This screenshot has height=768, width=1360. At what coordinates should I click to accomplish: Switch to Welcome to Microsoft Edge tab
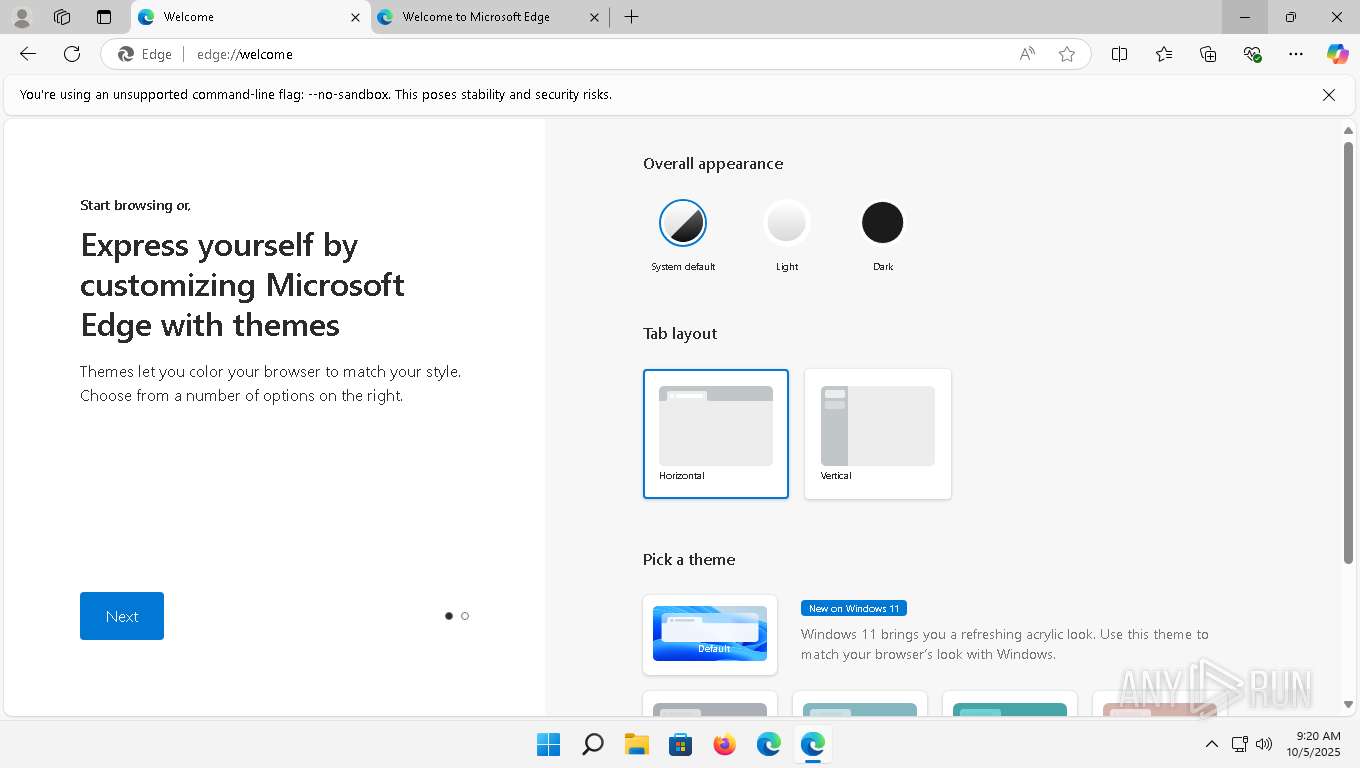click(x=489, y=17)
